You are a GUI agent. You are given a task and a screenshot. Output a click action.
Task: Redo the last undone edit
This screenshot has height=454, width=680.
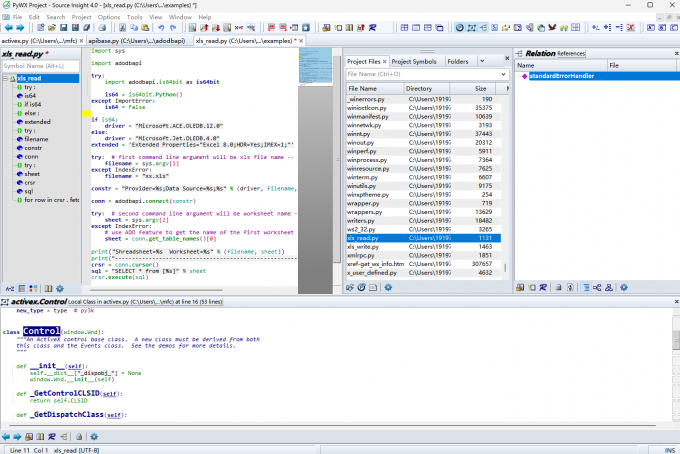tap(173, 28)
